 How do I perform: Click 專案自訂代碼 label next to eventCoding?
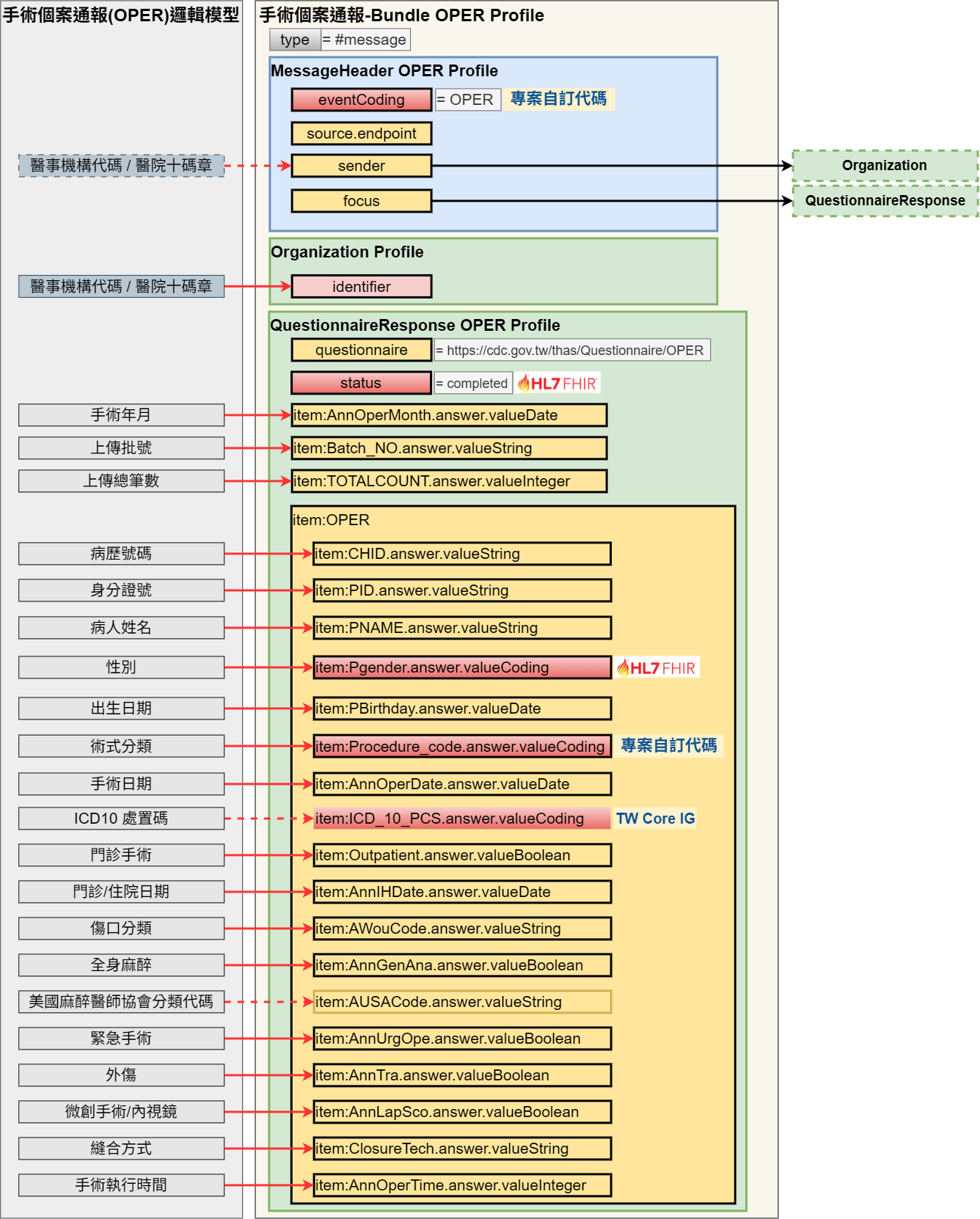[x=558, y=99]
